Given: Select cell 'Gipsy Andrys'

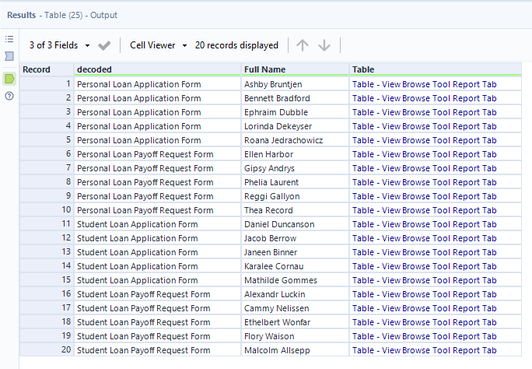Looking at the screenshot, I should (x=295, y=168).
